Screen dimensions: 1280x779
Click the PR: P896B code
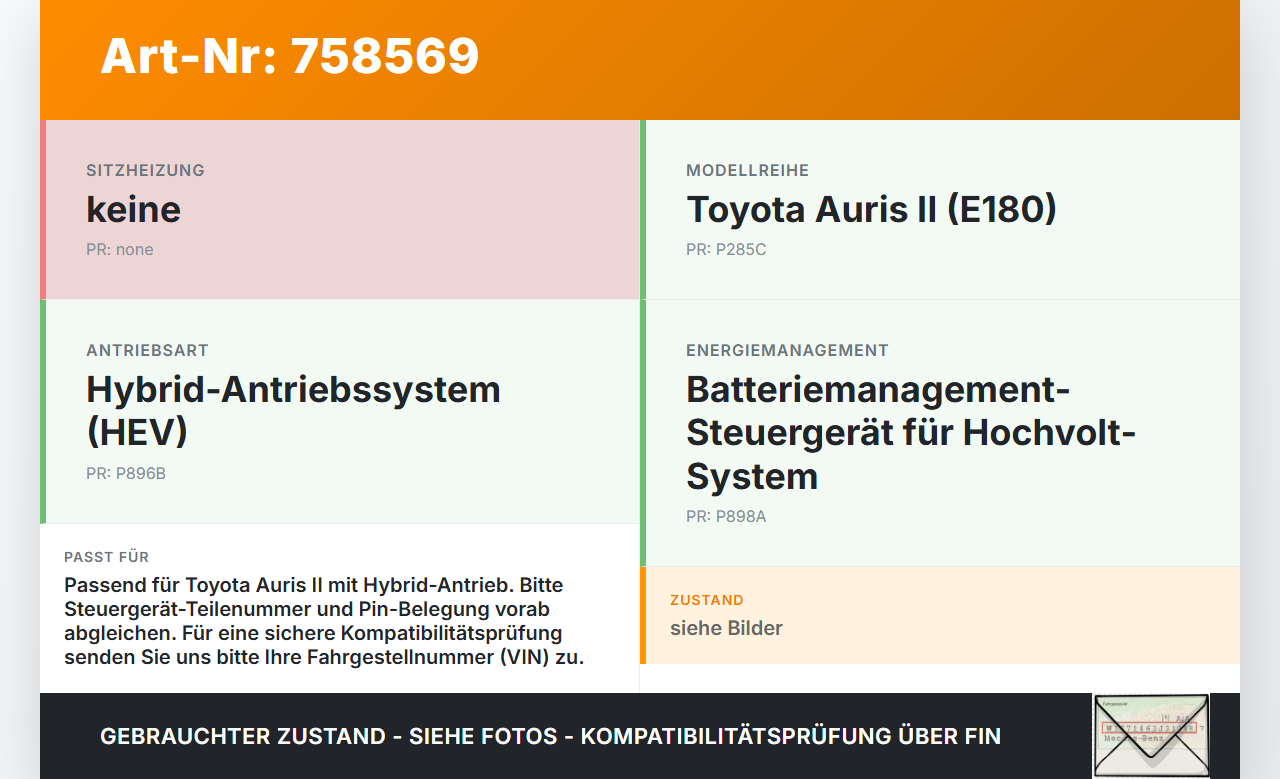click(x=126, y=474)
